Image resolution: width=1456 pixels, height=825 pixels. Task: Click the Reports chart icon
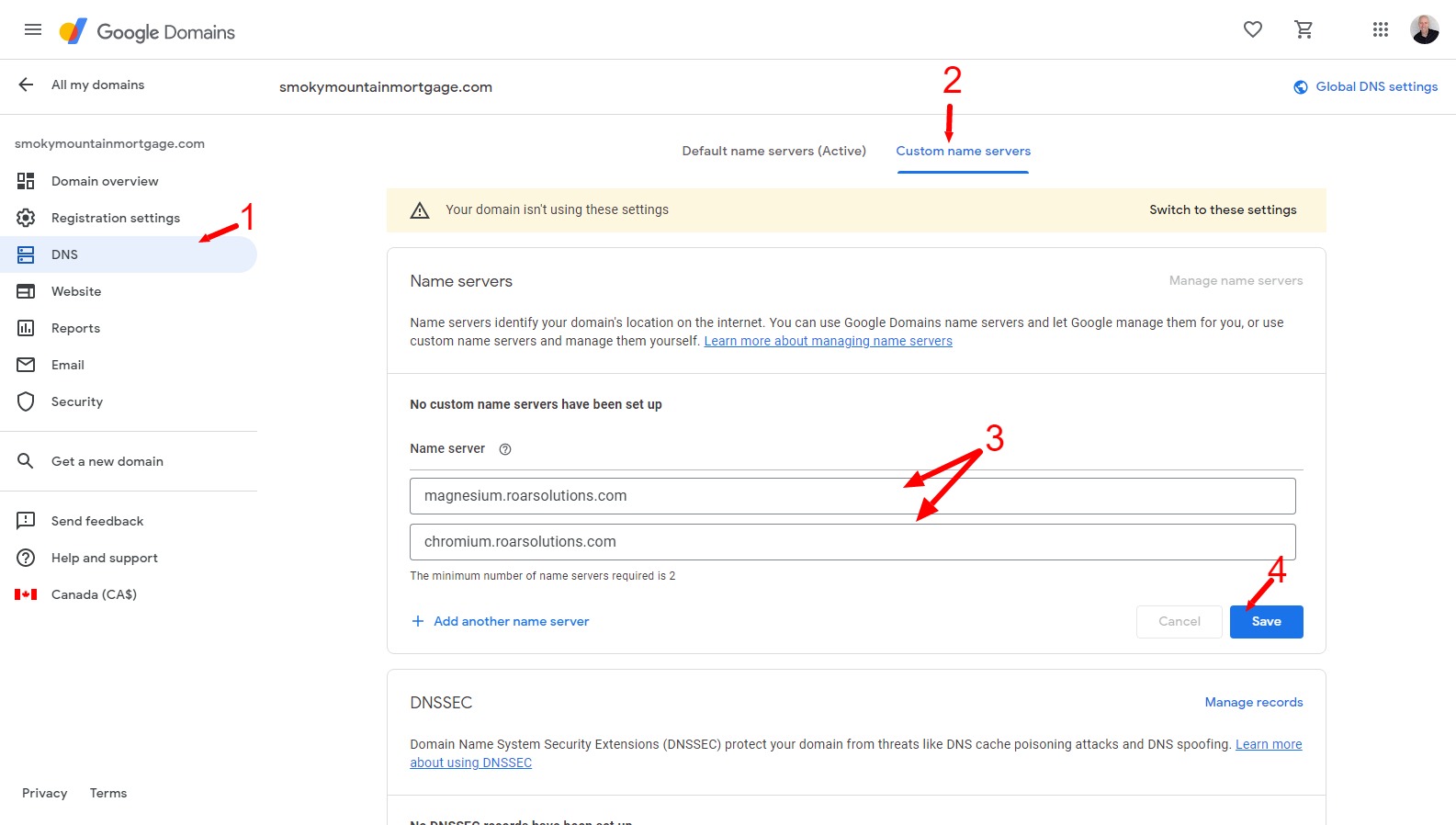(26, 328)
